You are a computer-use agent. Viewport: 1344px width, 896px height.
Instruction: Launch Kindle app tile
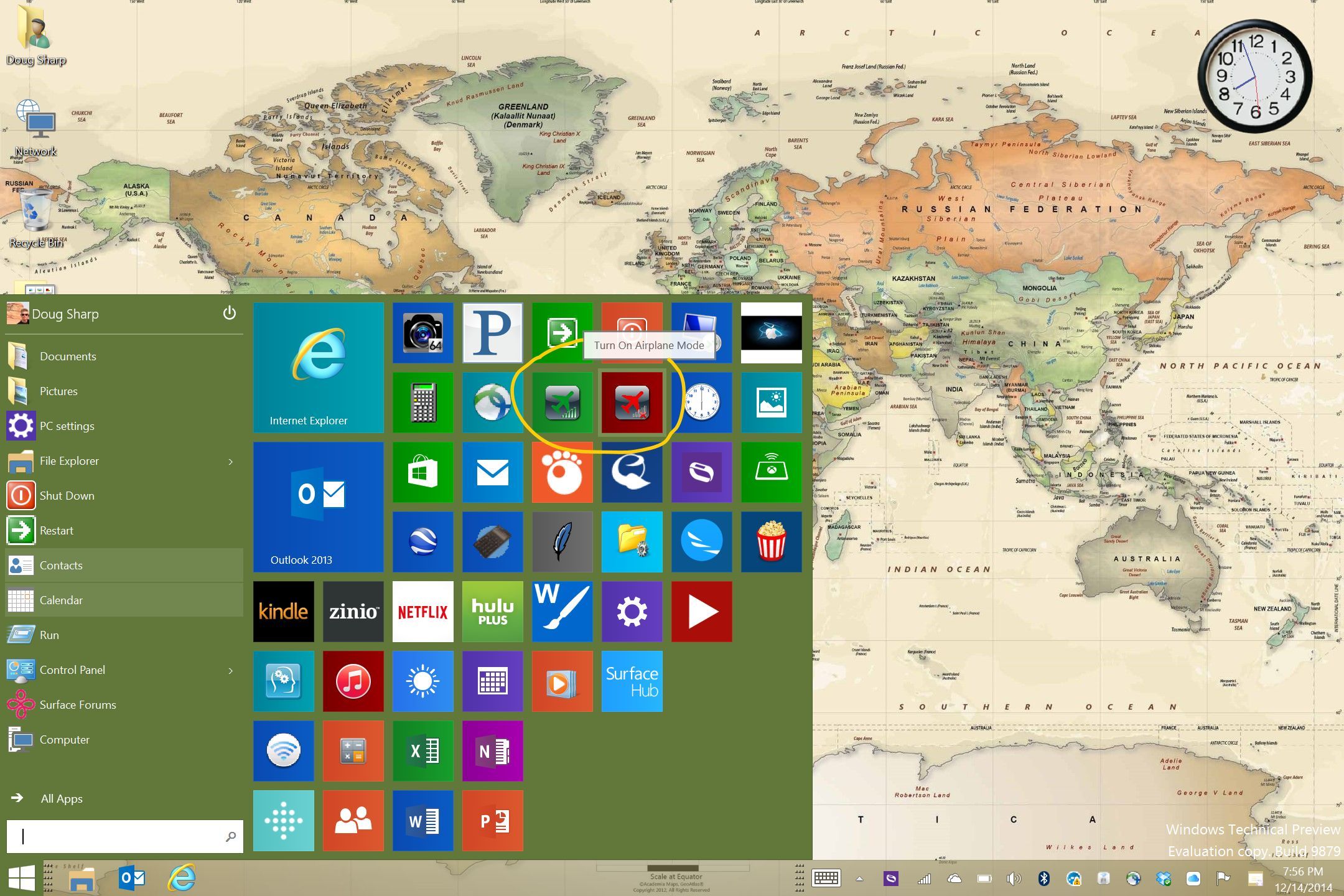click(x=284, y=611)
